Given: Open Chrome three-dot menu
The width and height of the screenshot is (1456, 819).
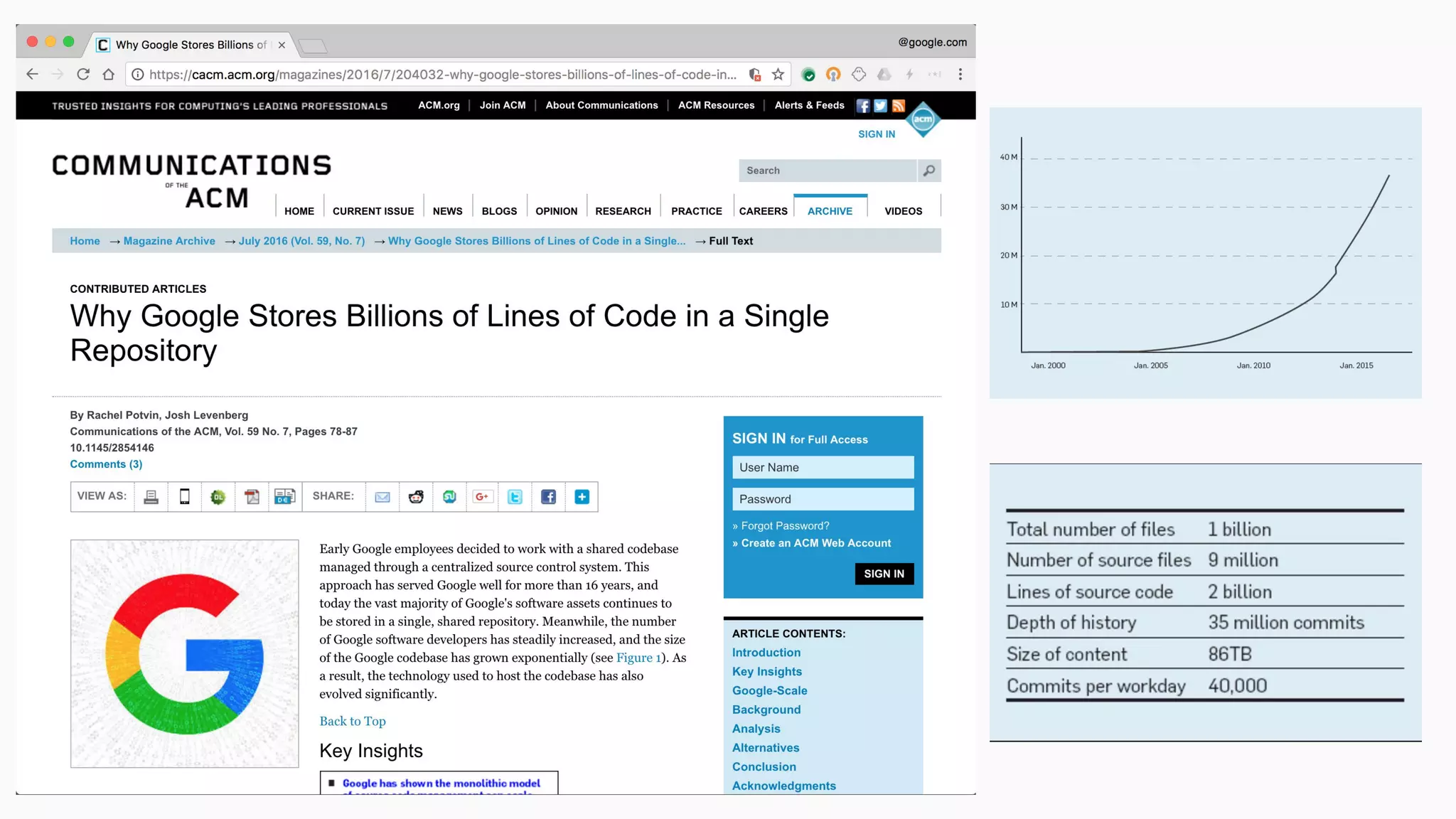Looking at the screenshot, I should pos(960,75).
